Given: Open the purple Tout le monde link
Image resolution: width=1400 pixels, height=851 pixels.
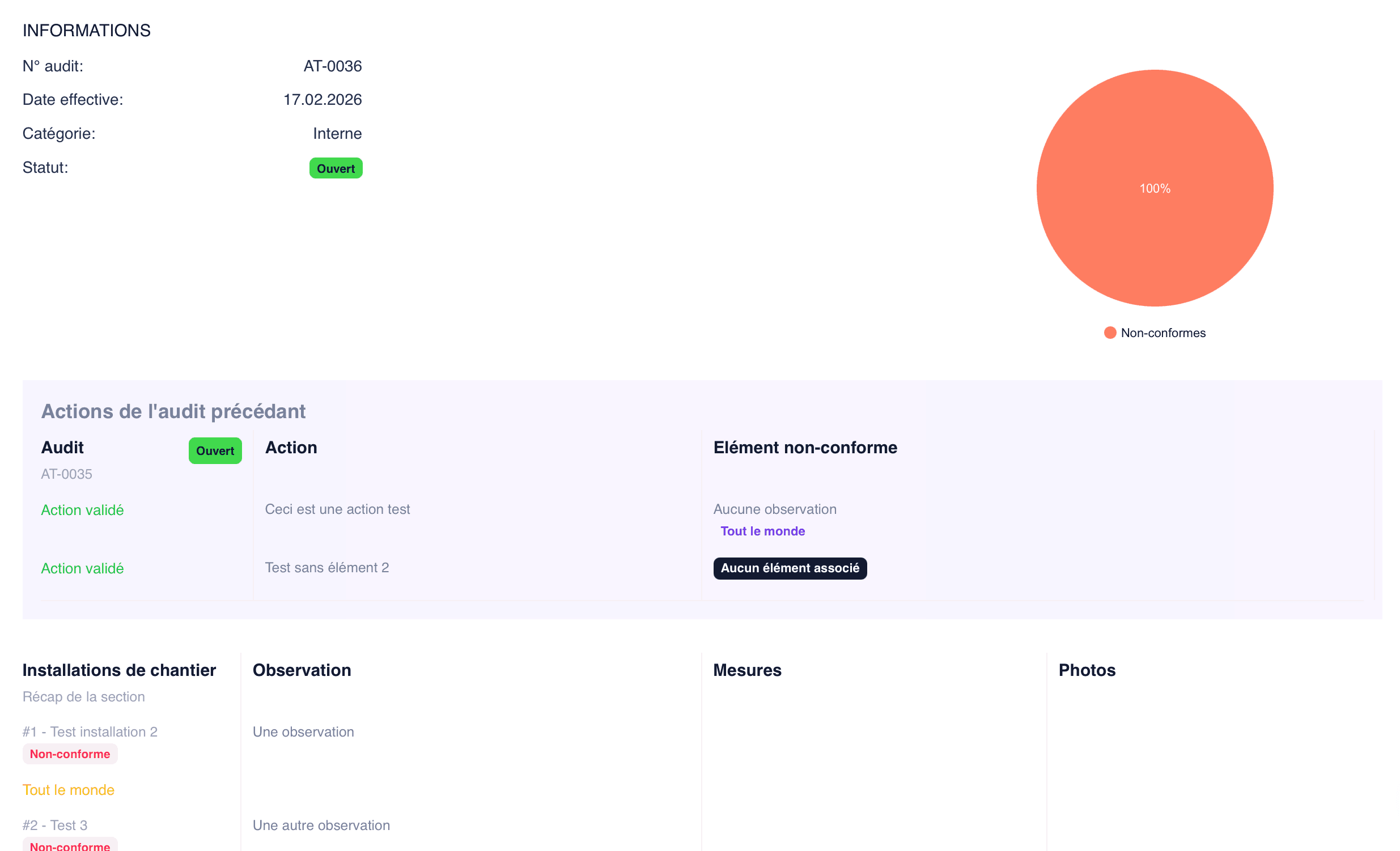Looking at the screenshot, I should click(762, 530).
